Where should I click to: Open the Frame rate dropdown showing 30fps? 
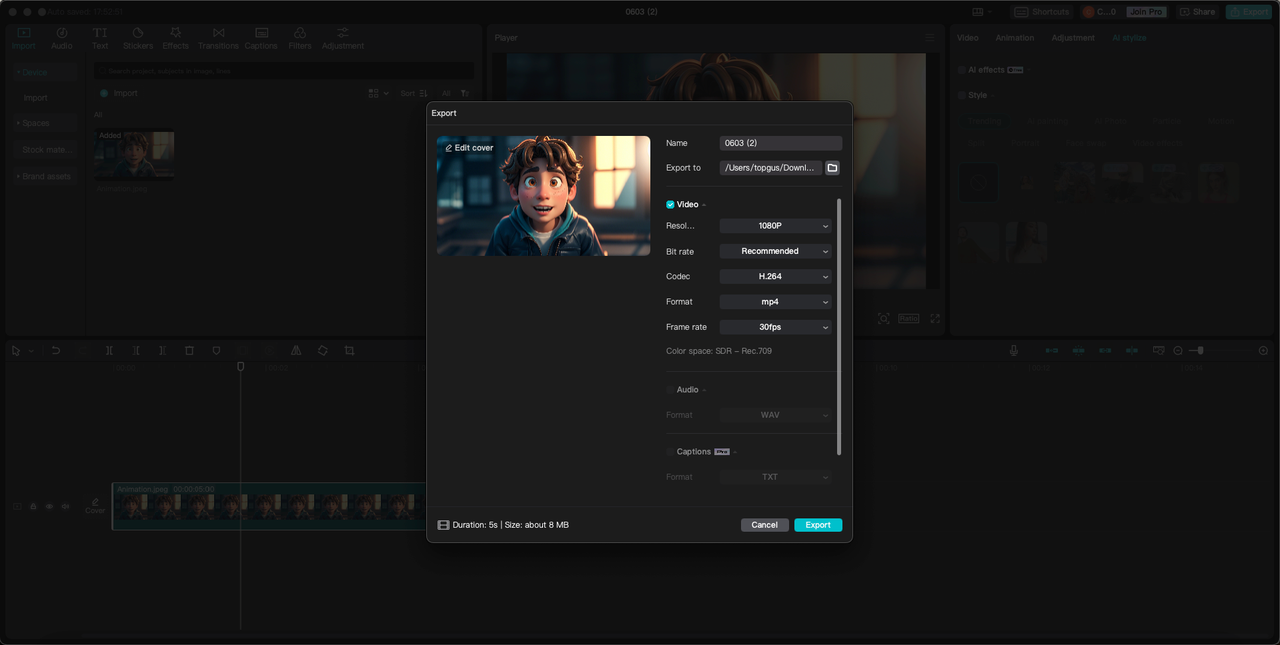click(775, 327)
